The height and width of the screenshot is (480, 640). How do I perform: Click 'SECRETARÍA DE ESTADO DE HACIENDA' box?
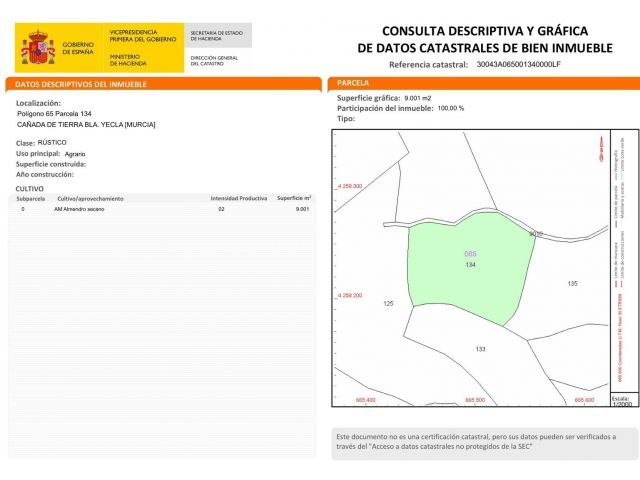[x=218, y=36]
